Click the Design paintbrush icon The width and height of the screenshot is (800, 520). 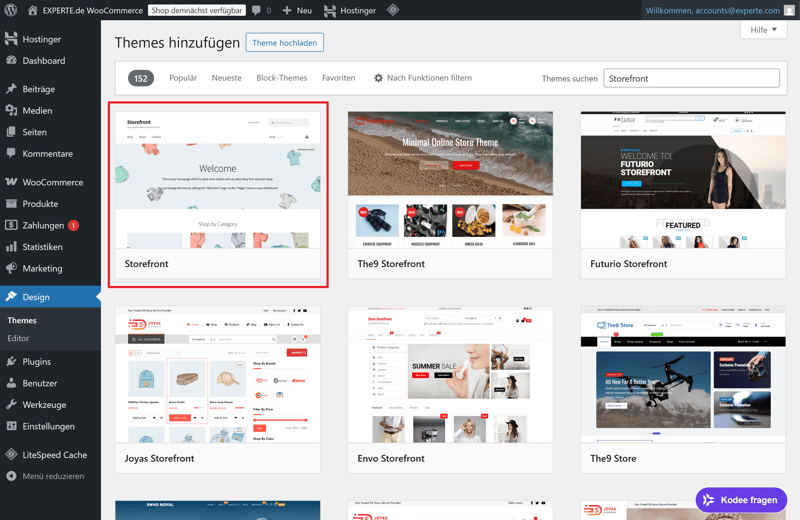(x=11, y=296)
